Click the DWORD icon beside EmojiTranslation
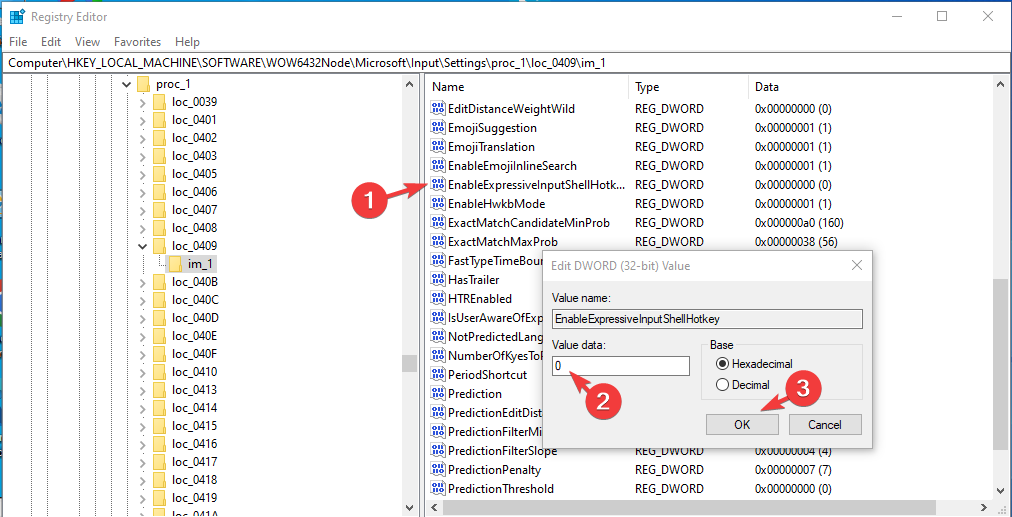 [438, 147]
